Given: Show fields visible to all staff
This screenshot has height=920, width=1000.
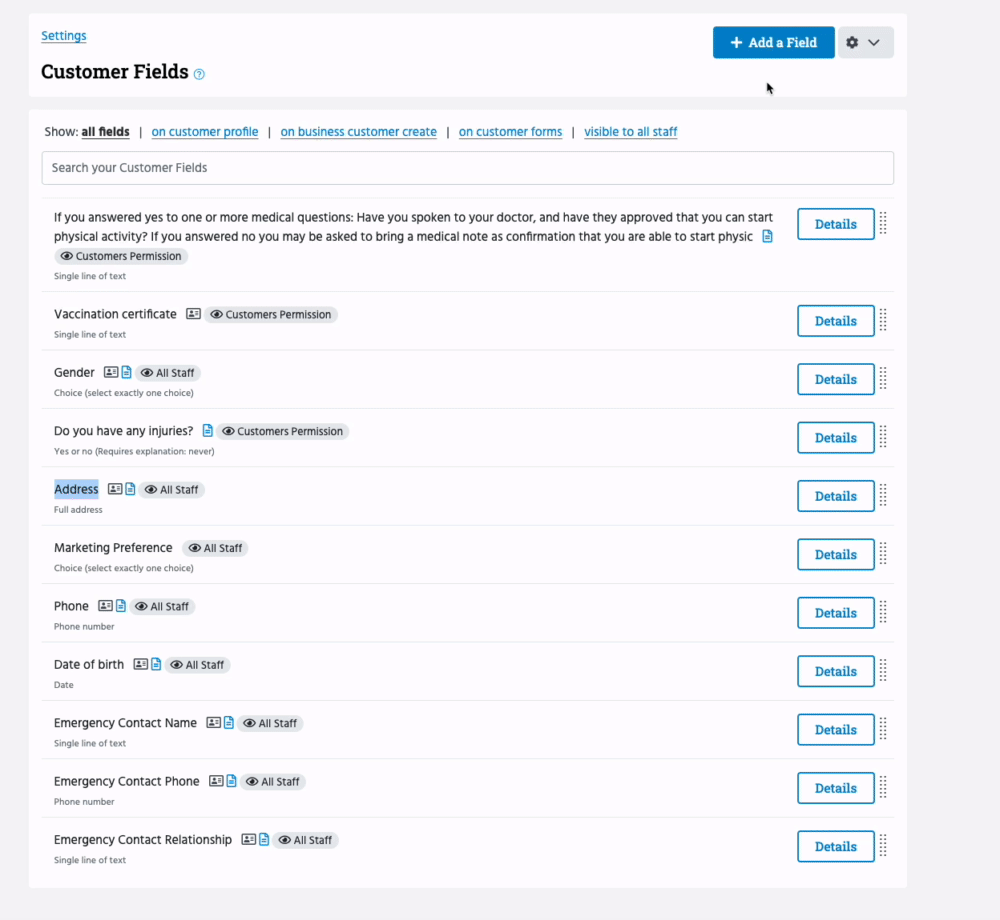Looking at the screenshot, I should pos(631,132).
